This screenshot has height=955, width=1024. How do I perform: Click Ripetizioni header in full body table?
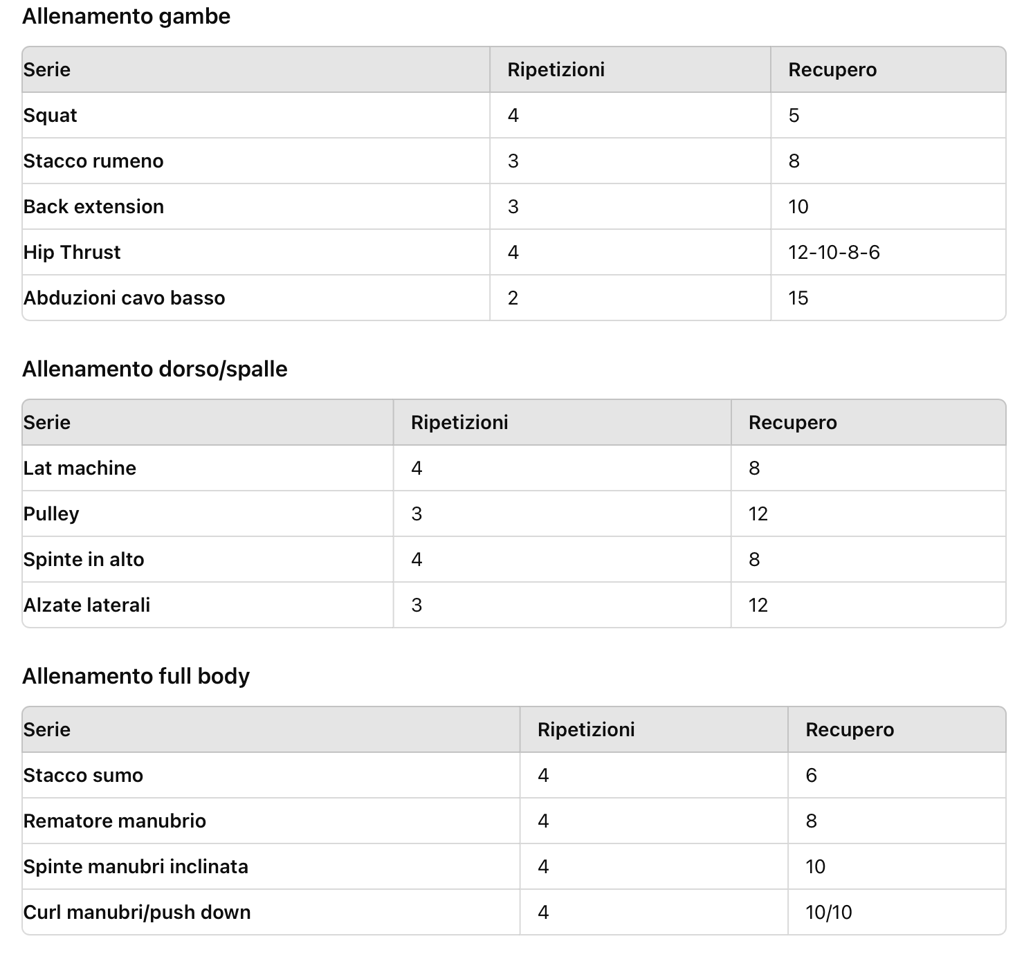coord(586,730)
